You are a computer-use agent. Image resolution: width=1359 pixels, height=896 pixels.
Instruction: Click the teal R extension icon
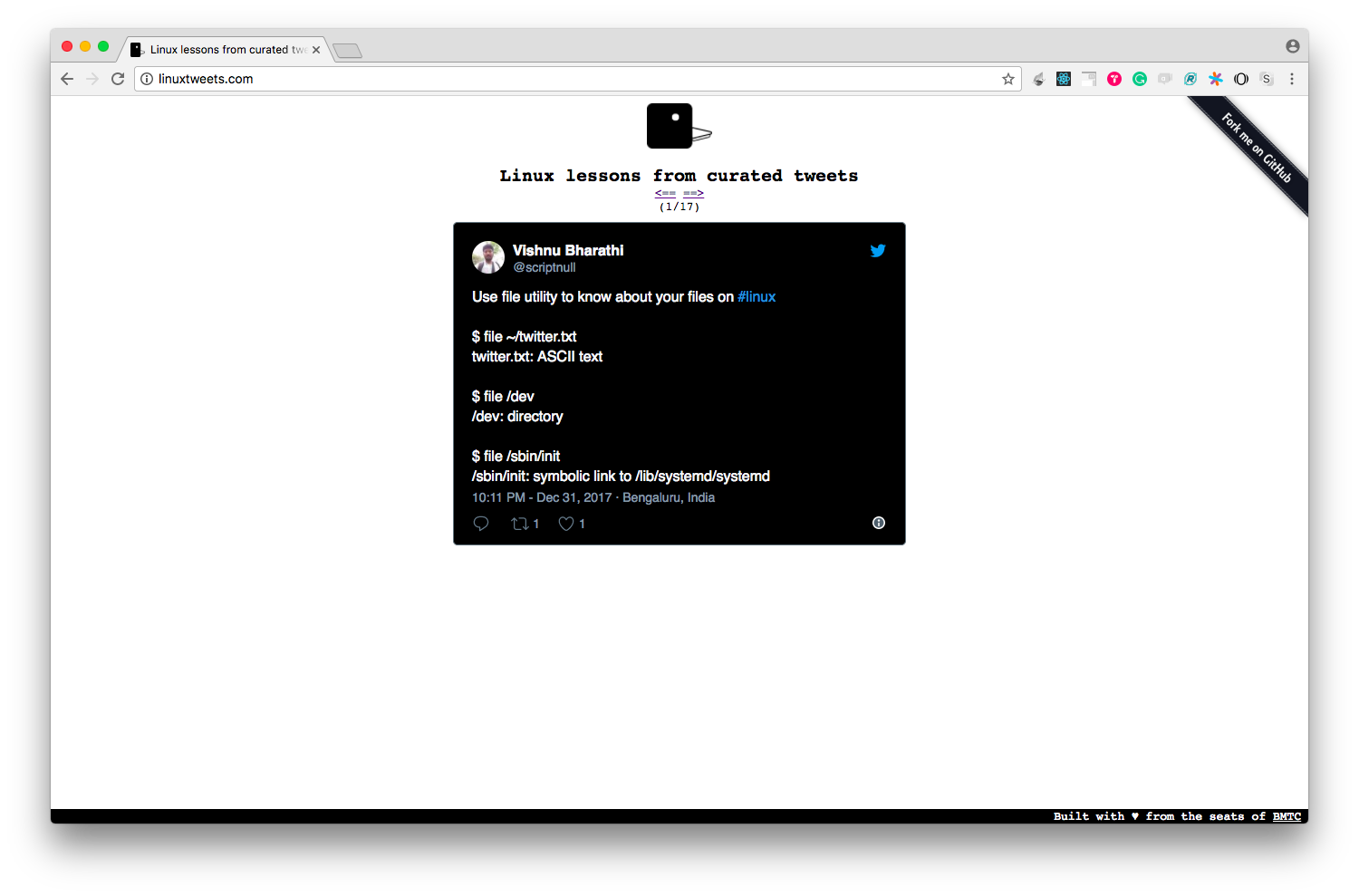(x=1190, y=79)
